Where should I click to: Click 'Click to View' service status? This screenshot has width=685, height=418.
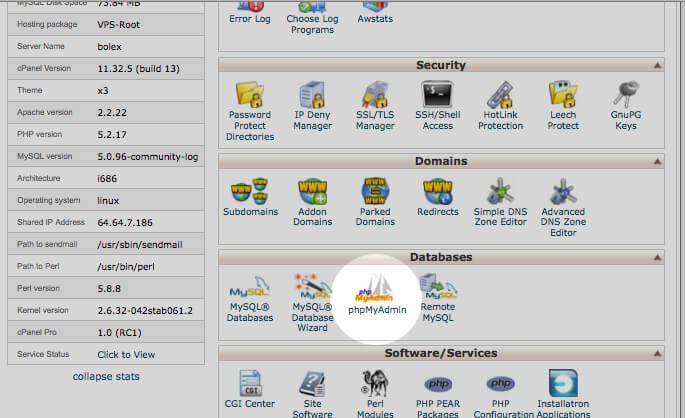[126, 355]
